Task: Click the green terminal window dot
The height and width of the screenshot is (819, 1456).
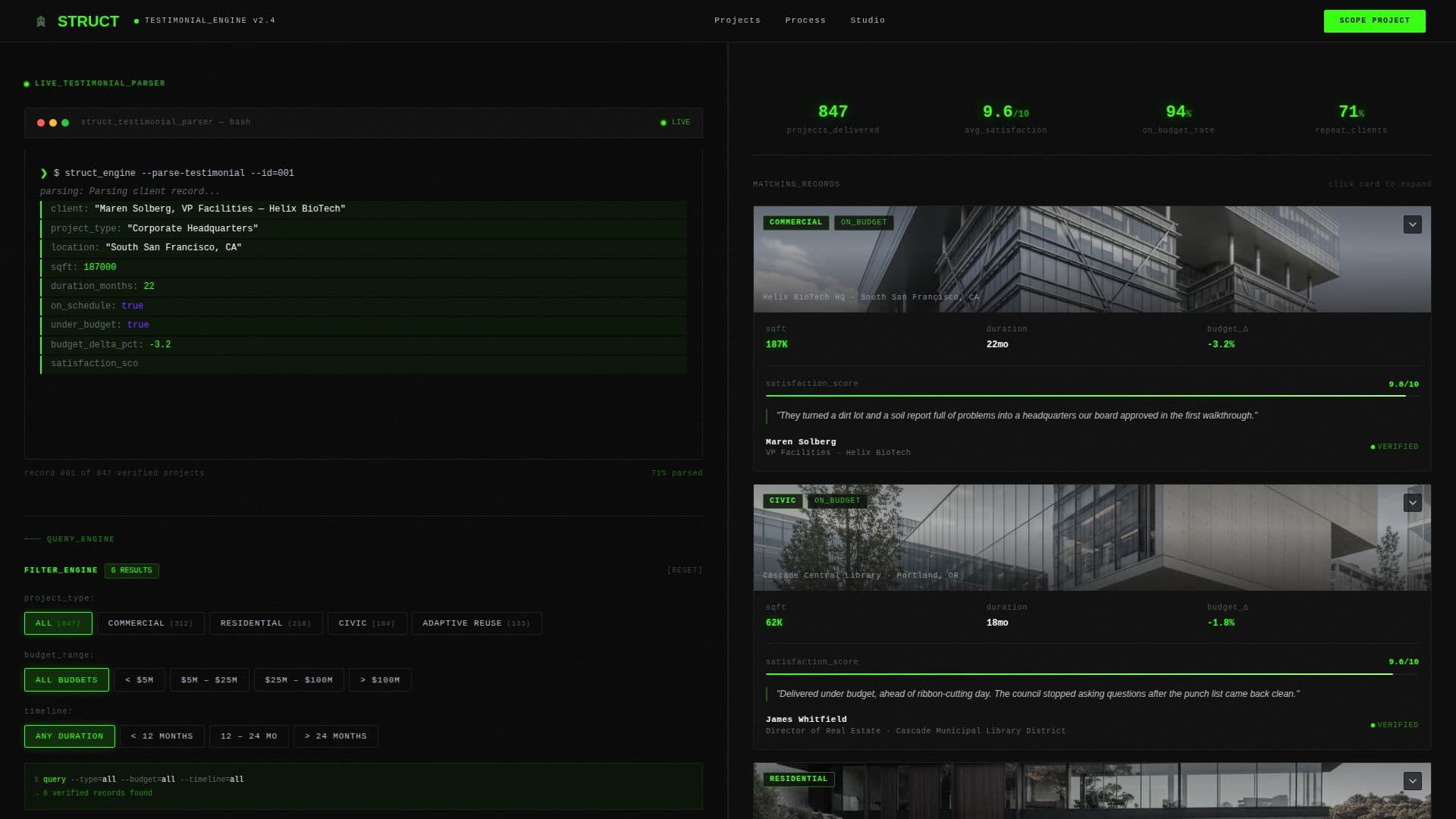Action: 65,123
